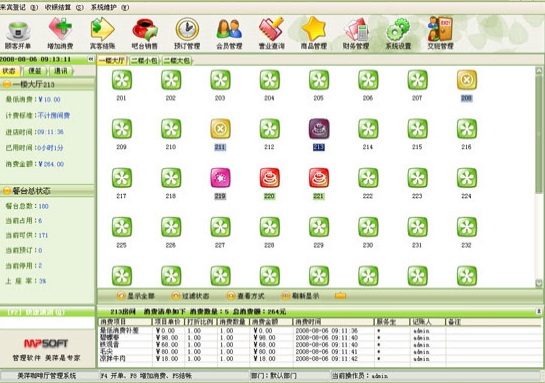Image resolution: width=545 pixels, height=383 pixels.
Task: Click 项目单价 column header
Action: 168,322
